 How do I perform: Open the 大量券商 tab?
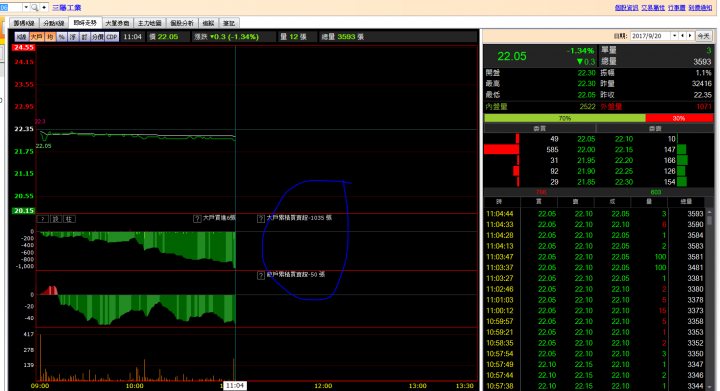tap(117, 23)
